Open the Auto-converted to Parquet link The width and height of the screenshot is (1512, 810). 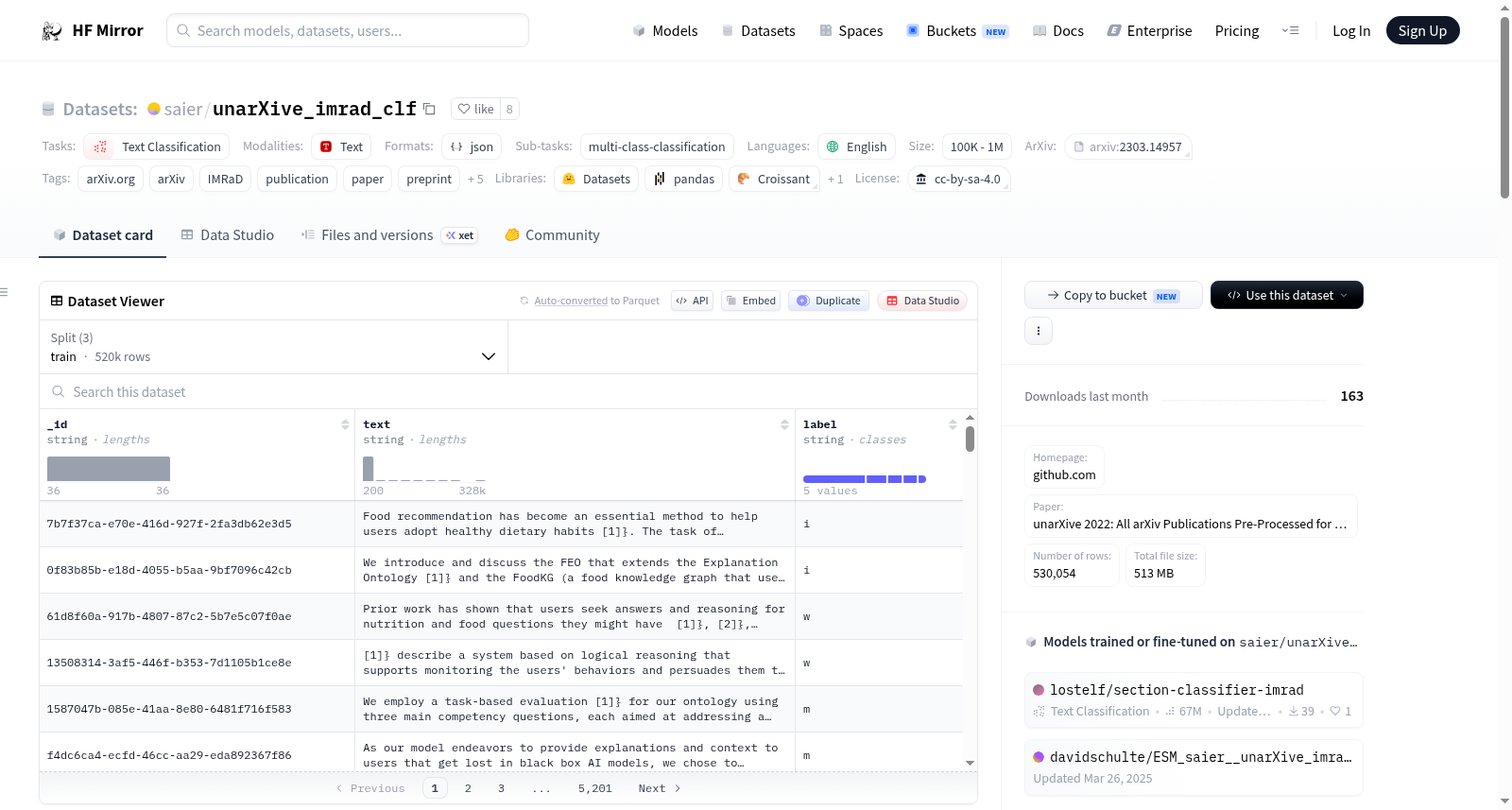coord(597,301)
